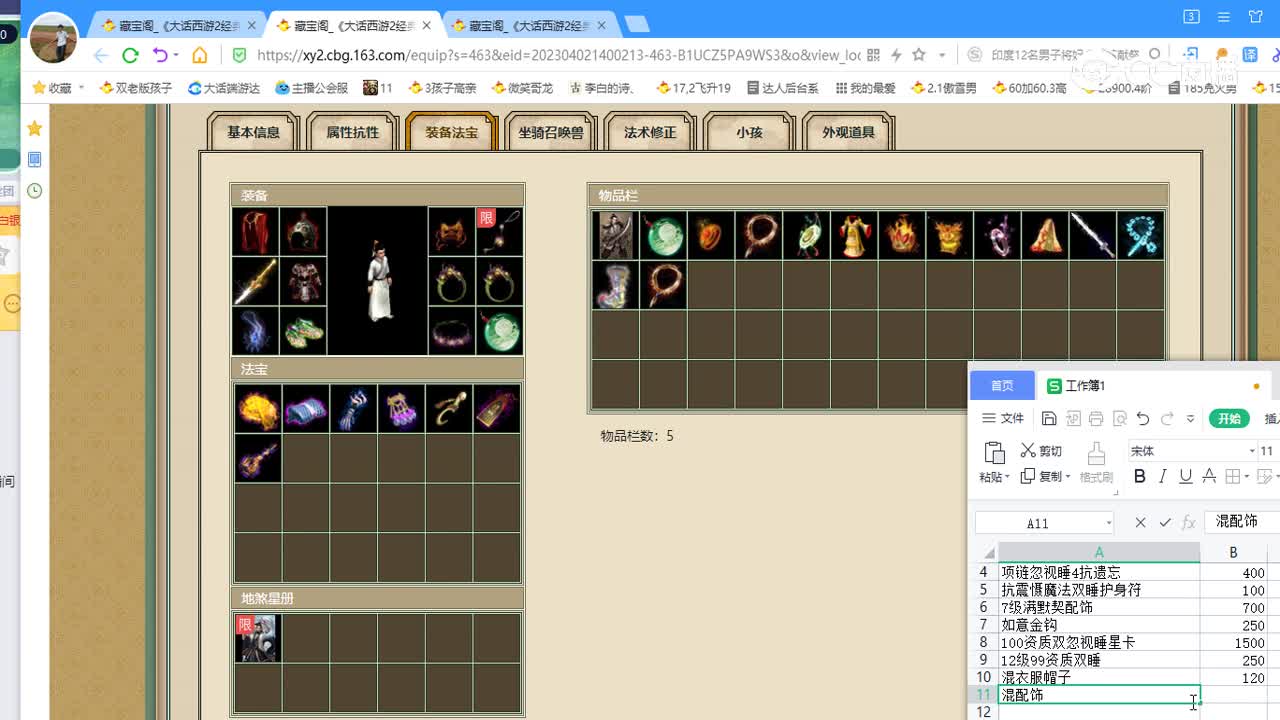Toggle italic formatting in WPS
Screen dimensions: 1280x720
[x=1162, y=477]
